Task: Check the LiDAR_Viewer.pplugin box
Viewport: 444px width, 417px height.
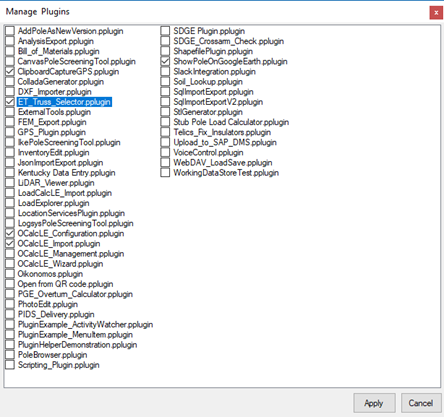Action: point(10,183)
